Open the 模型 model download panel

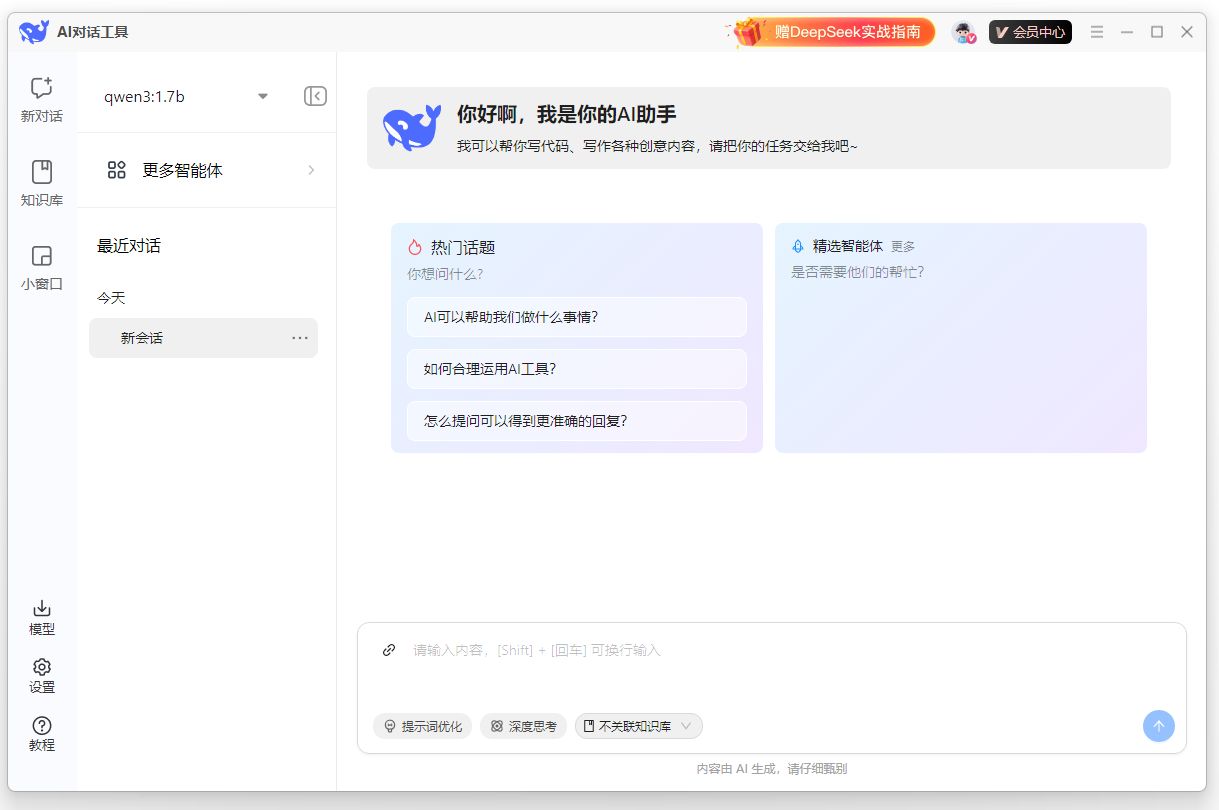[41, 615]
